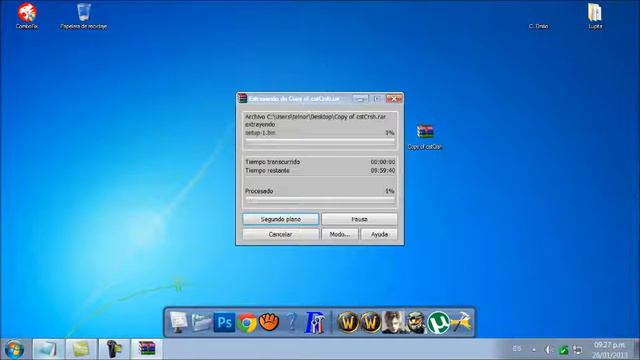Click the WinRAR icon in the dialog title bar
The width and height of the screenshot is (640, 360).
tap(243, 98)
